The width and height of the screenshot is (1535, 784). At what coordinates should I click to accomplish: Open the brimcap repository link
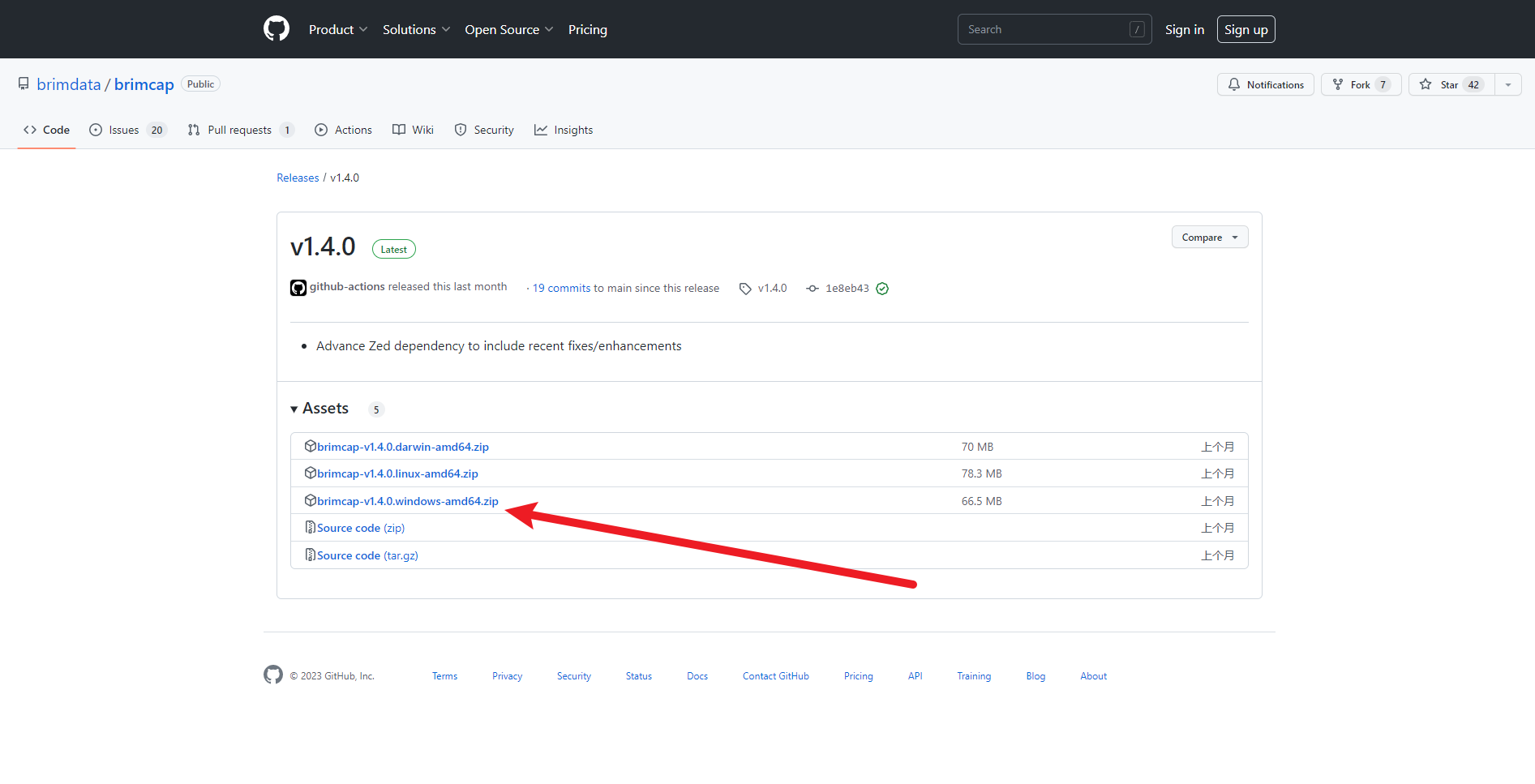[x=144, y=84]
